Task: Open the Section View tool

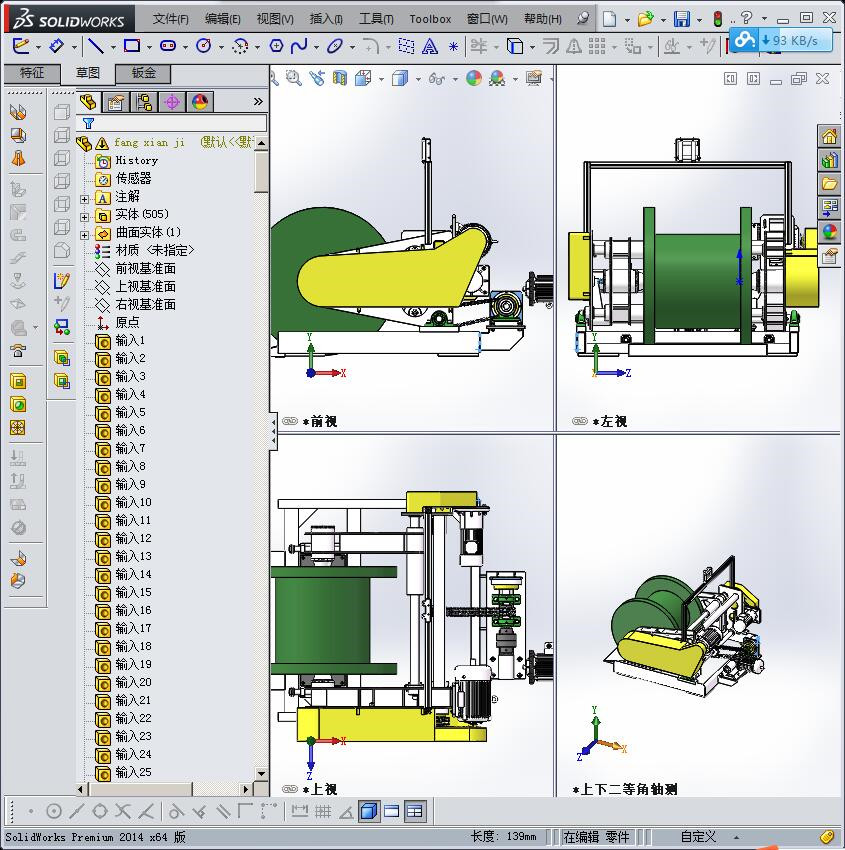Action: (x=340, y=79)
